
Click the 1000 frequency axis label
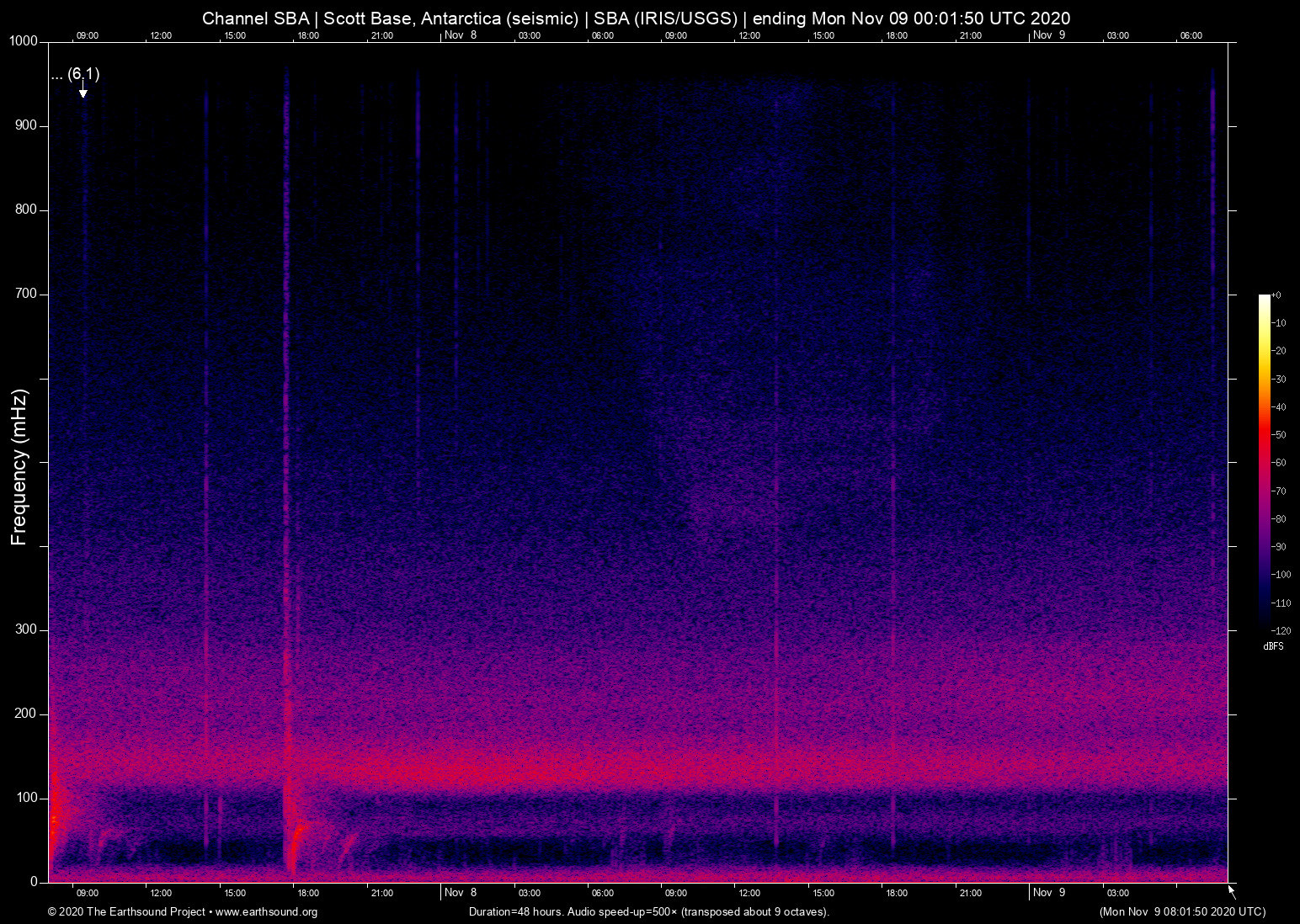(23, 41)
